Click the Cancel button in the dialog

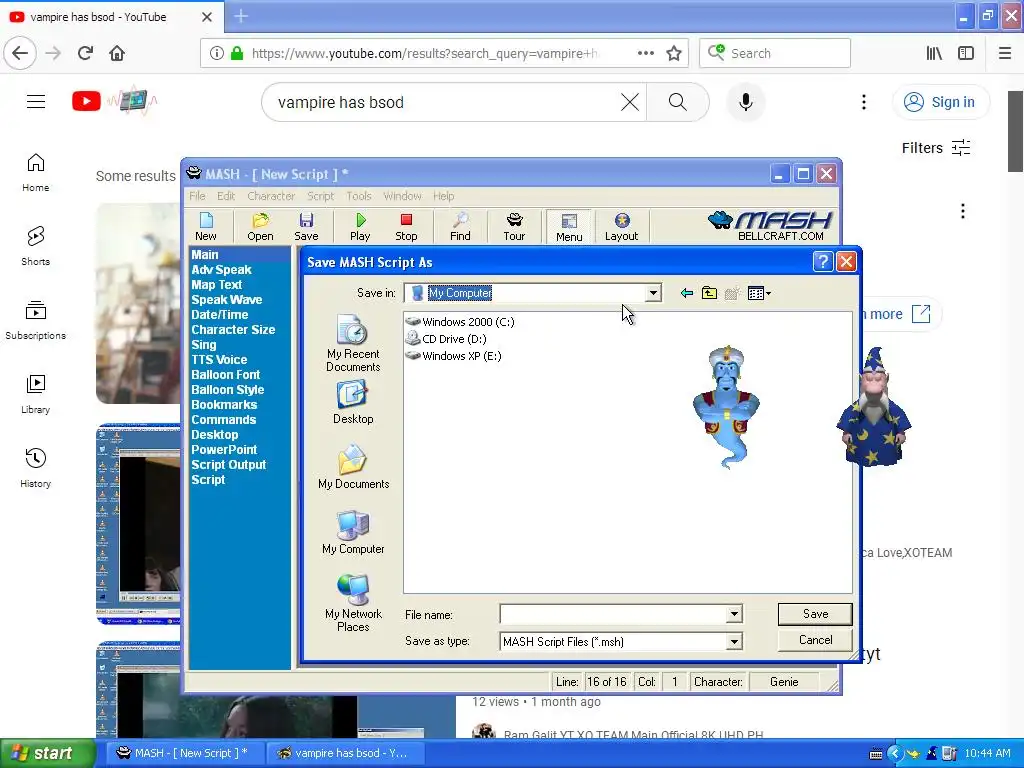815,640
